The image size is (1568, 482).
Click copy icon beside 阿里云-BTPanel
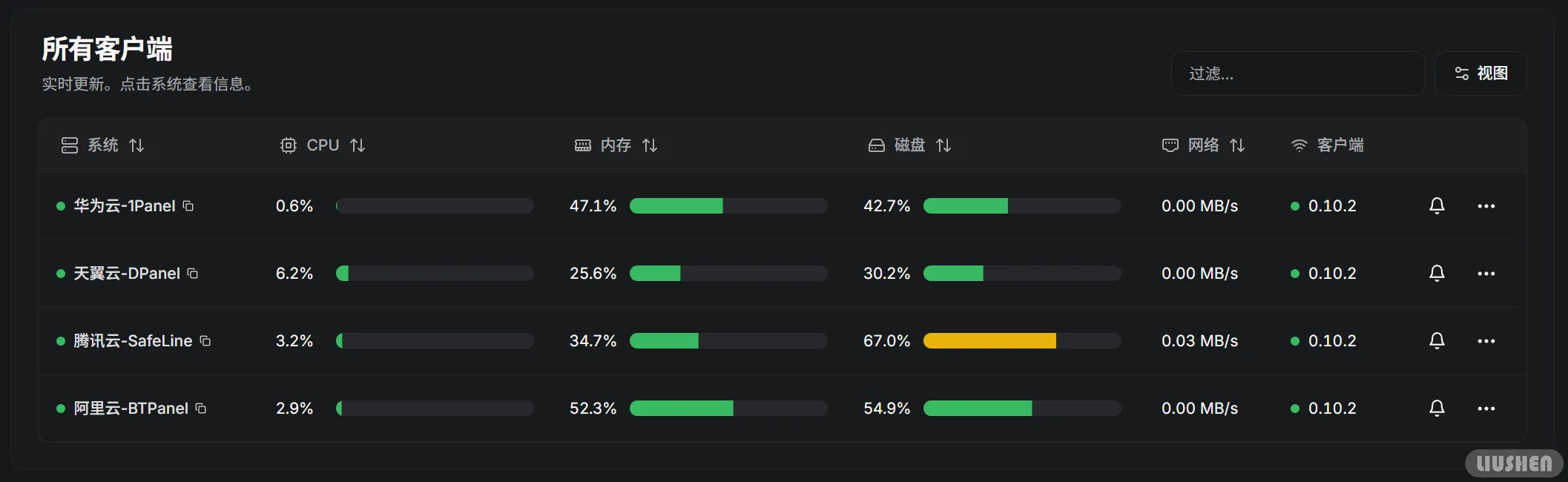click(x=201, y=409)
